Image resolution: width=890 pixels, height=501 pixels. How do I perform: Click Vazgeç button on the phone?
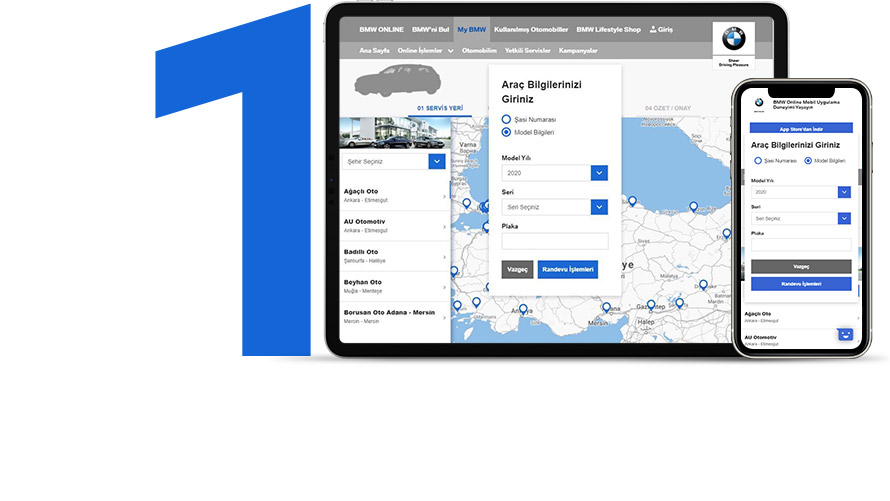point(801,267)
